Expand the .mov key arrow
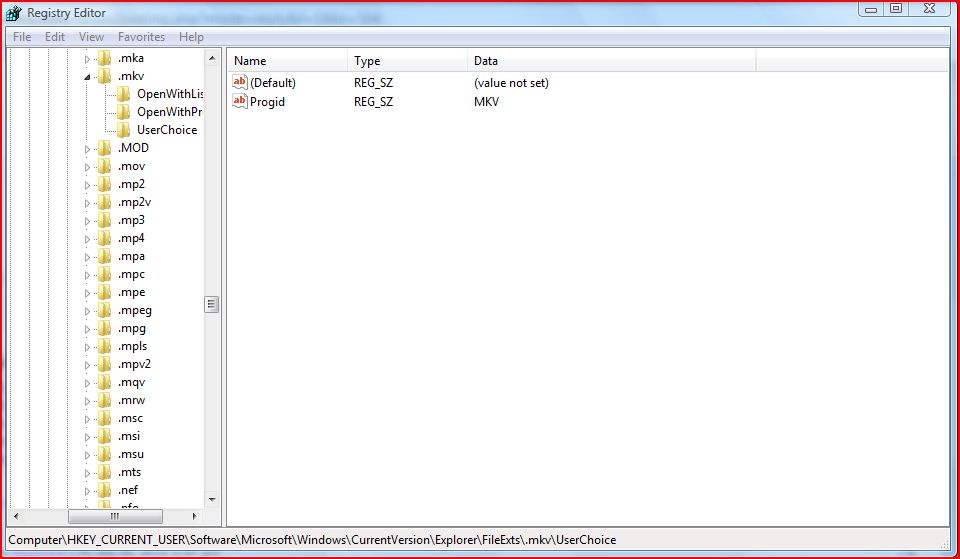960x559 pixels. 87,167
